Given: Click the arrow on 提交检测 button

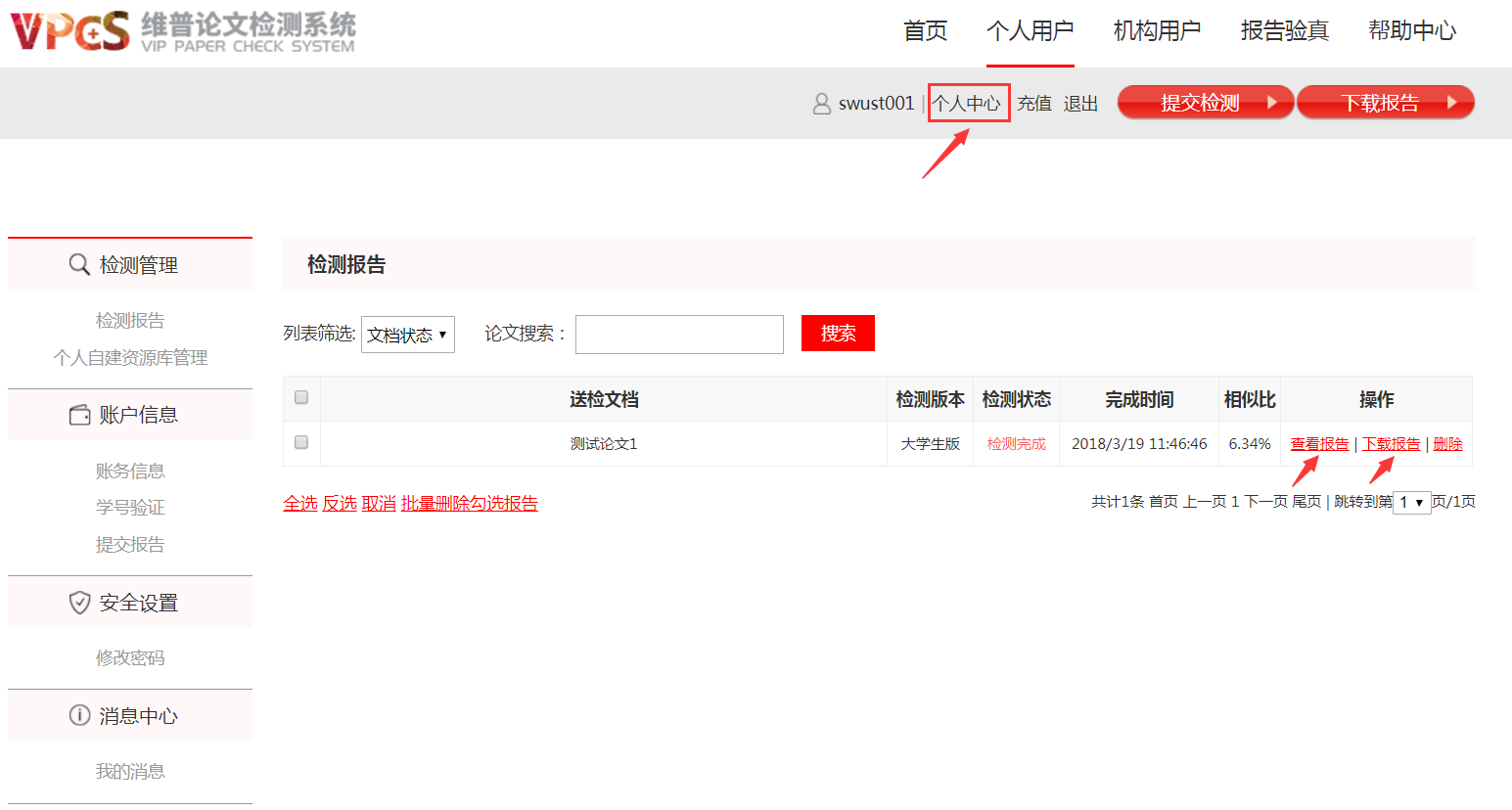Looking at the screenshot, I should pyautogui.click(x=1271, y=102).
